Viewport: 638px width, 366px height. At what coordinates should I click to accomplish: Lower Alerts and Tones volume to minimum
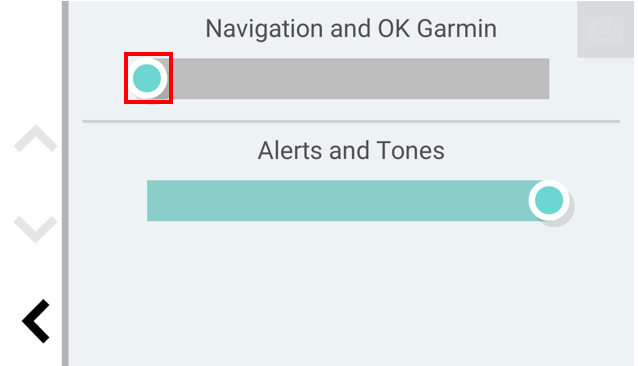click(148, 200)
